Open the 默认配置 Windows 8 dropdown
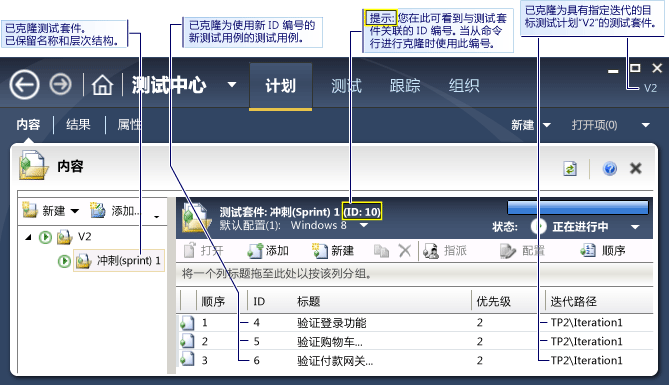Image resolution: width=669 pixels, height=385 pixels. 364,225
